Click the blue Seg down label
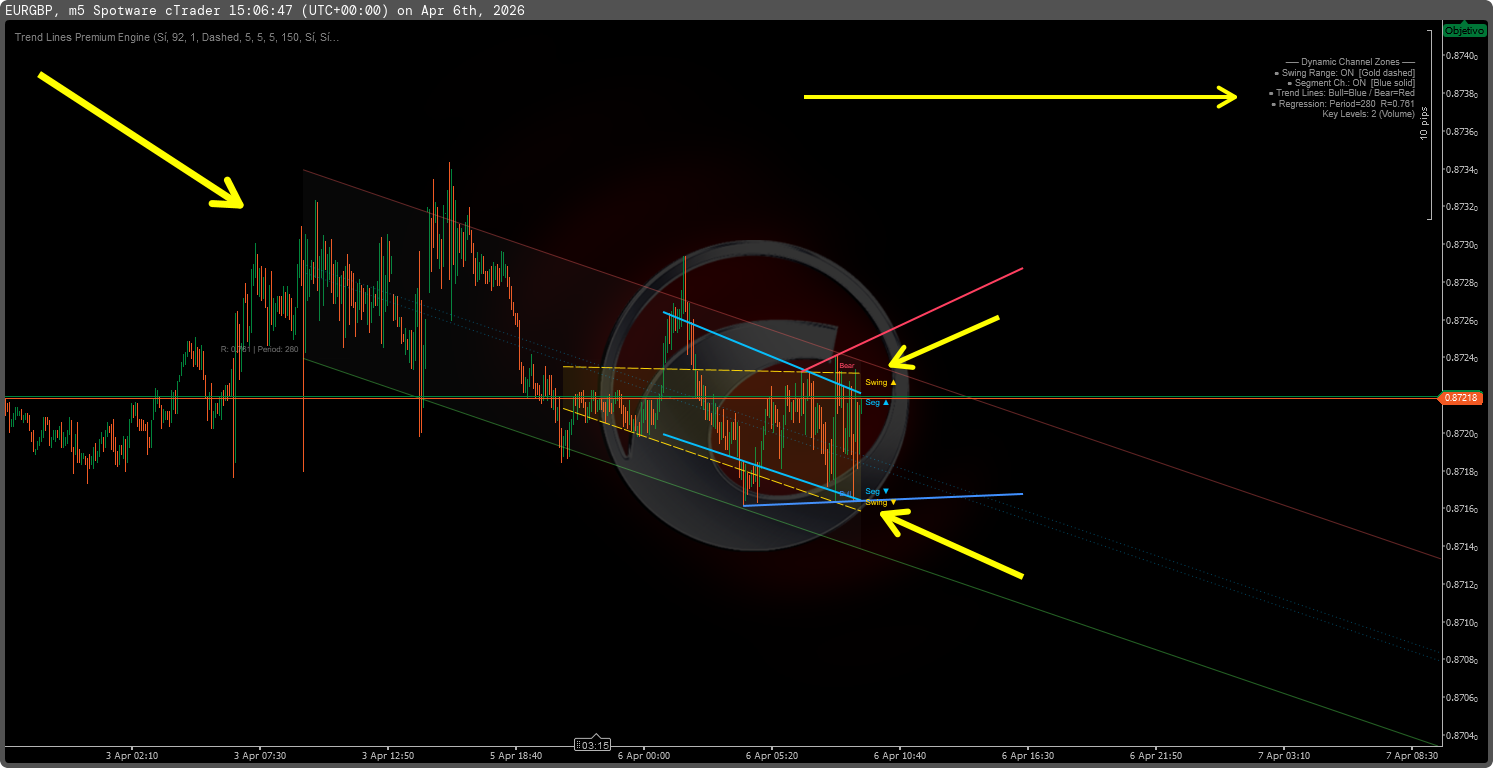The image size is (1493, 768). coord(876,491)
